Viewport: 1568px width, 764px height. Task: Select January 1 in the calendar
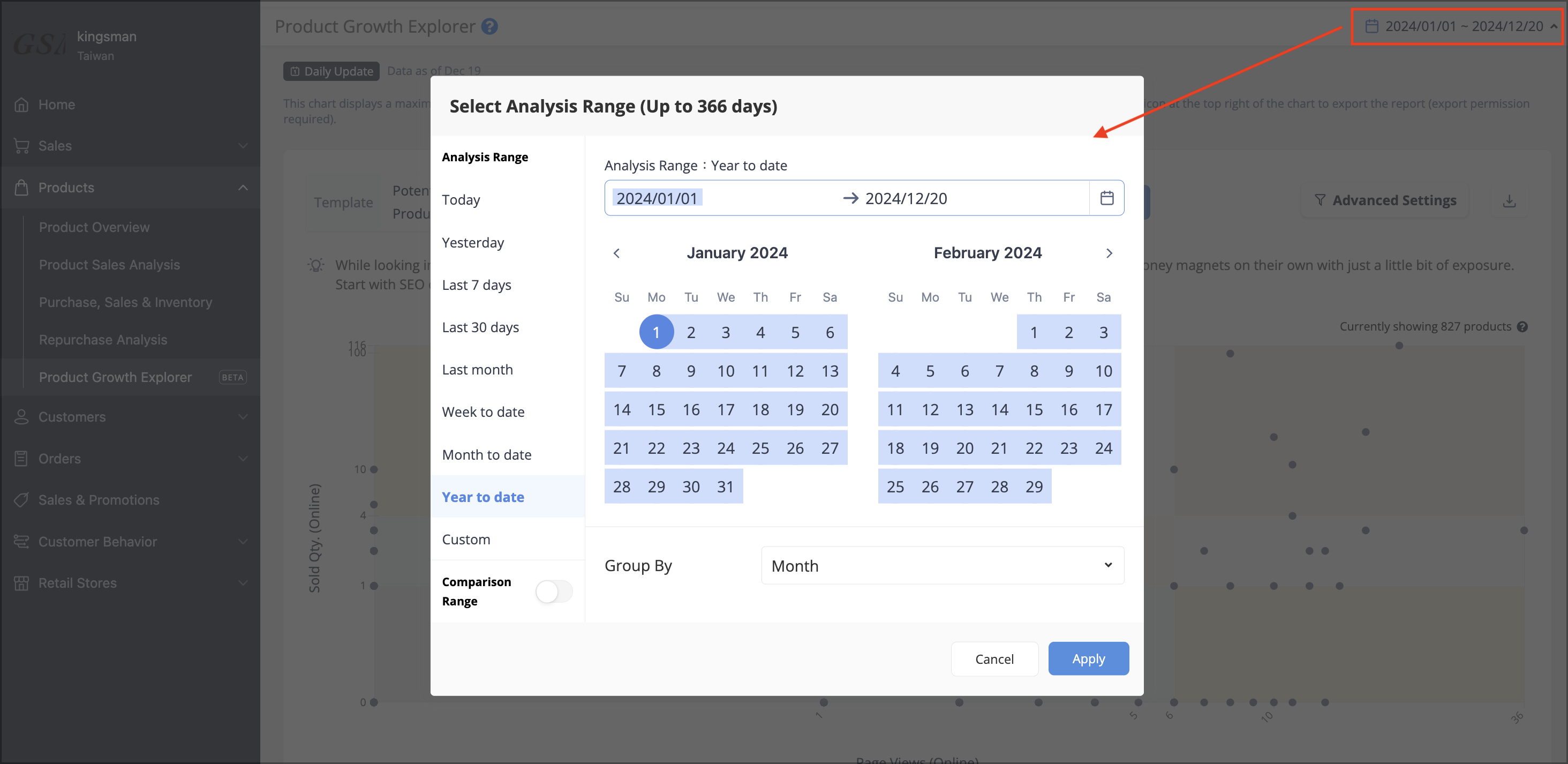656,332
